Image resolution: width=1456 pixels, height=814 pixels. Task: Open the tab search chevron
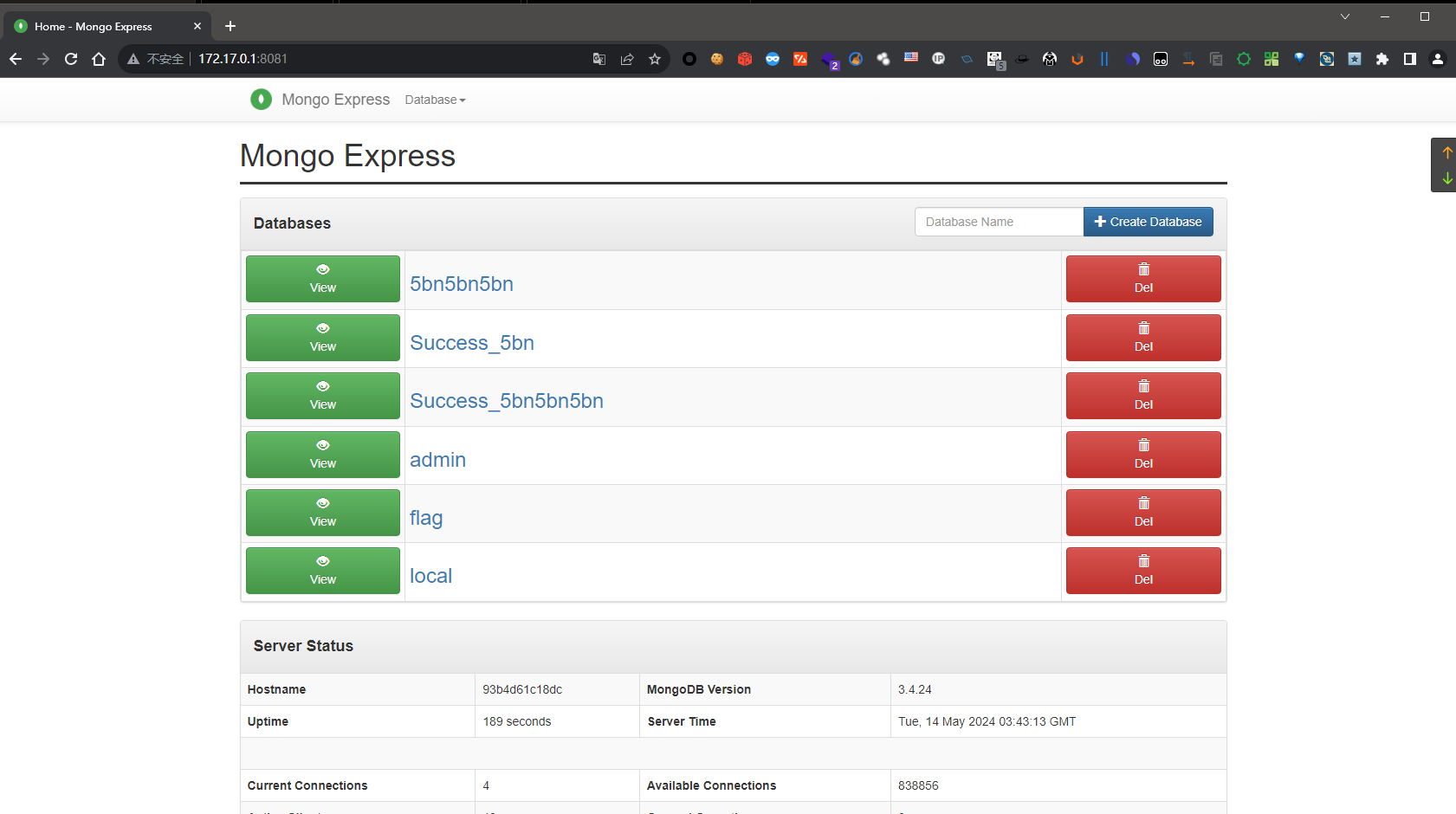[1345, 16]
